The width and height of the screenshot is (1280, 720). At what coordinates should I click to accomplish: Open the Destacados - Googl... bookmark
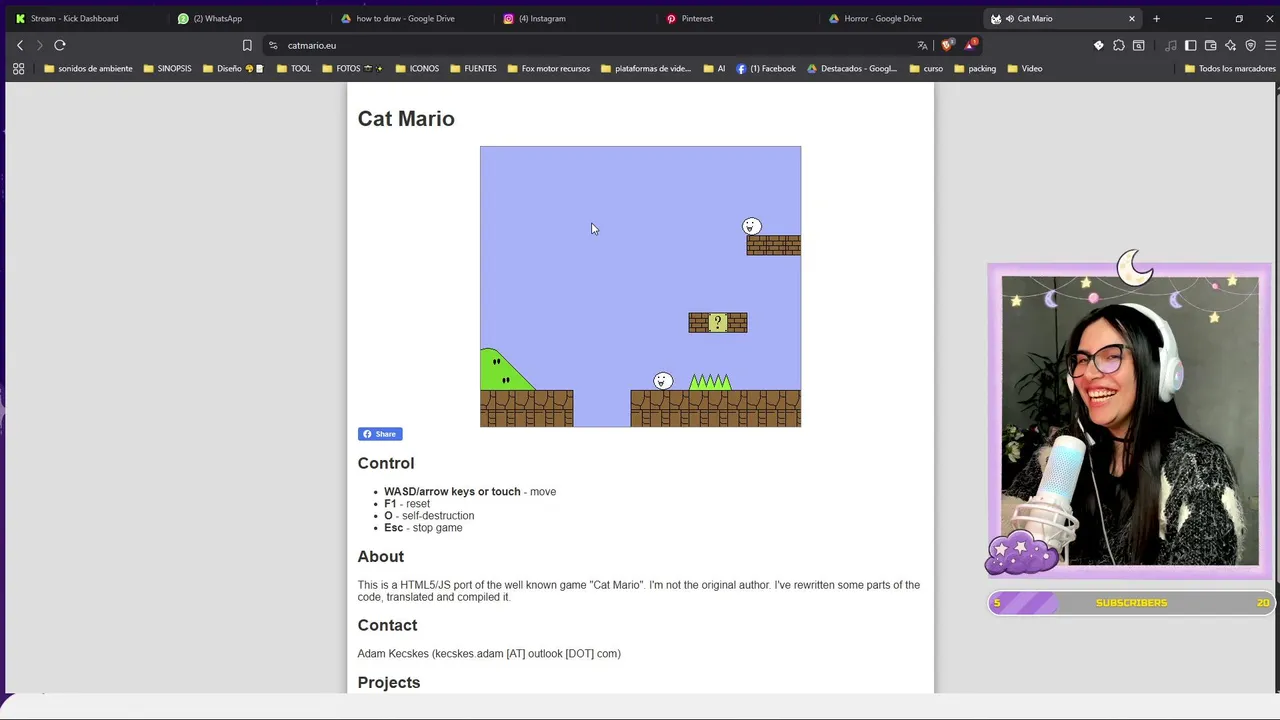852,69
